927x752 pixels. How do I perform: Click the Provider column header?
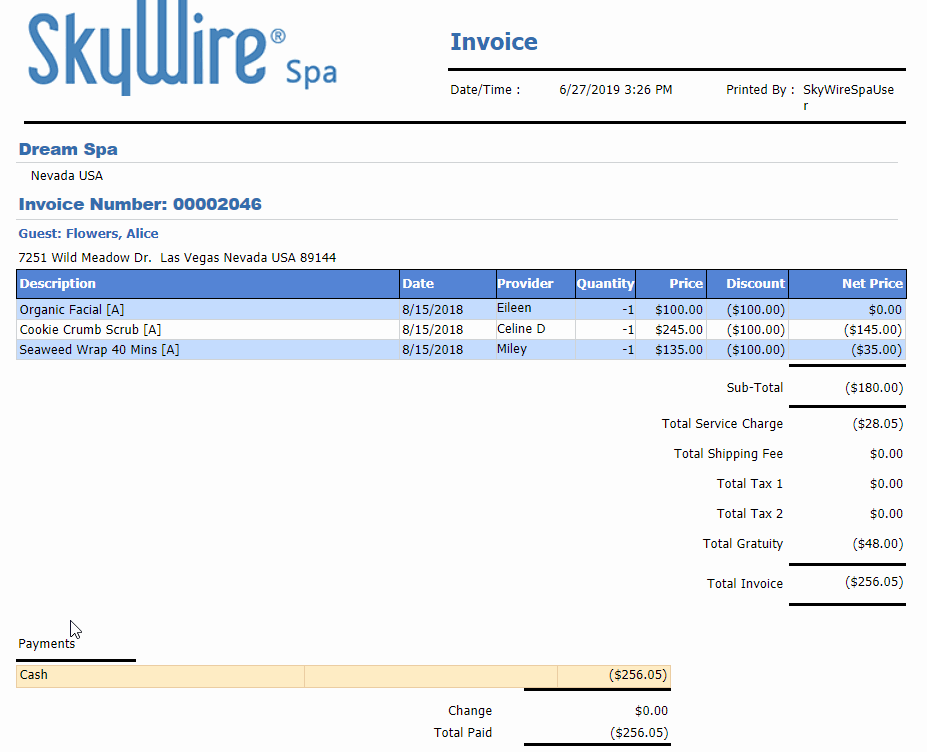tap(525, 284)
